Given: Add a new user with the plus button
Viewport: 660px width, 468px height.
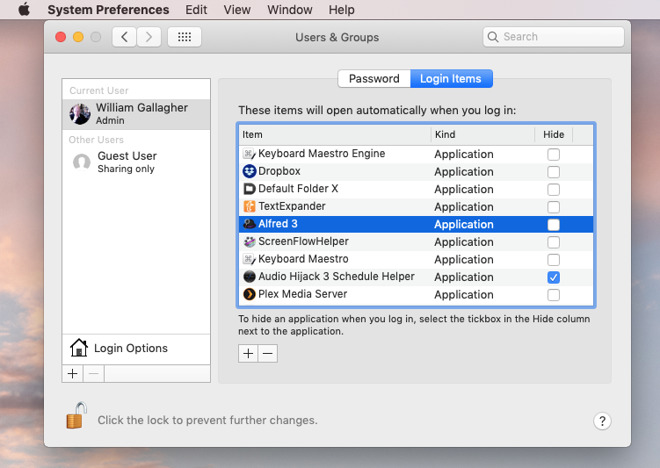Looking at the screenshot, I should point(72,374).
